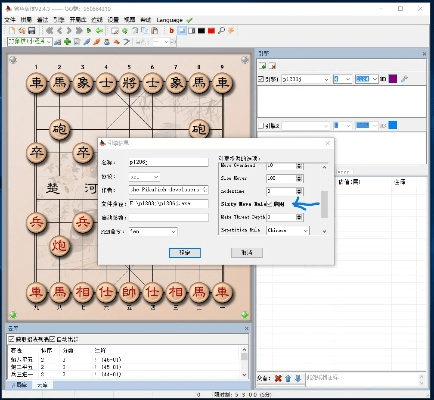Toggle the second checkbox in the bottom-left panel
434x400 pixels.
tap(53, 339)
